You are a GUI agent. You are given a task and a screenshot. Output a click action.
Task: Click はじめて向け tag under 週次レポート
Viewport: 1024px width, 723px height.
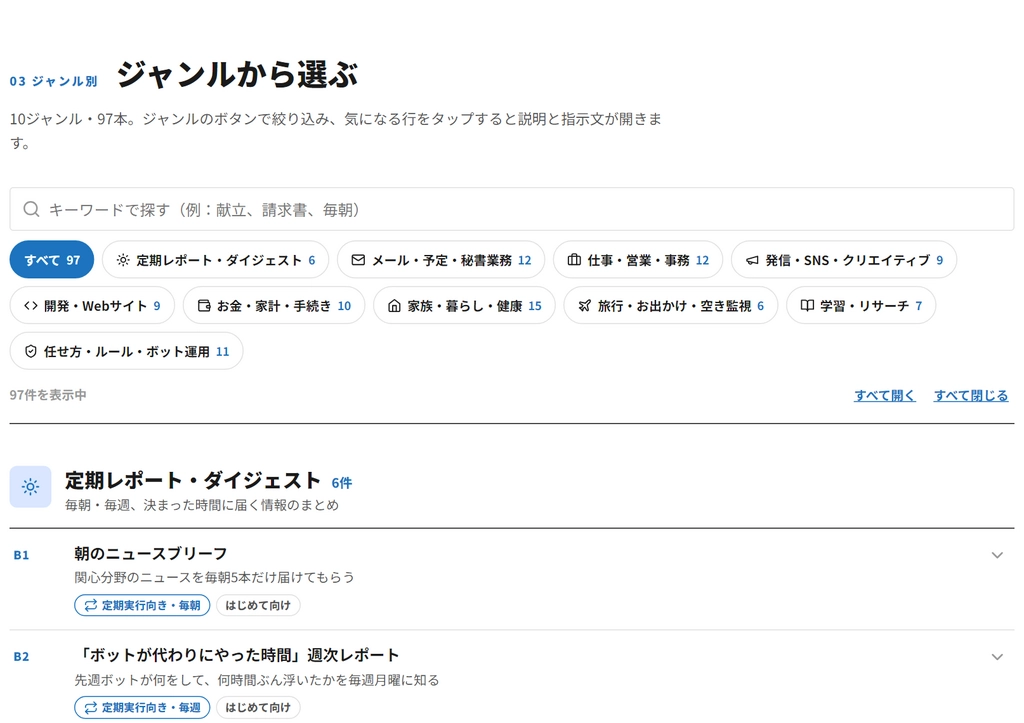coord(258,707)
